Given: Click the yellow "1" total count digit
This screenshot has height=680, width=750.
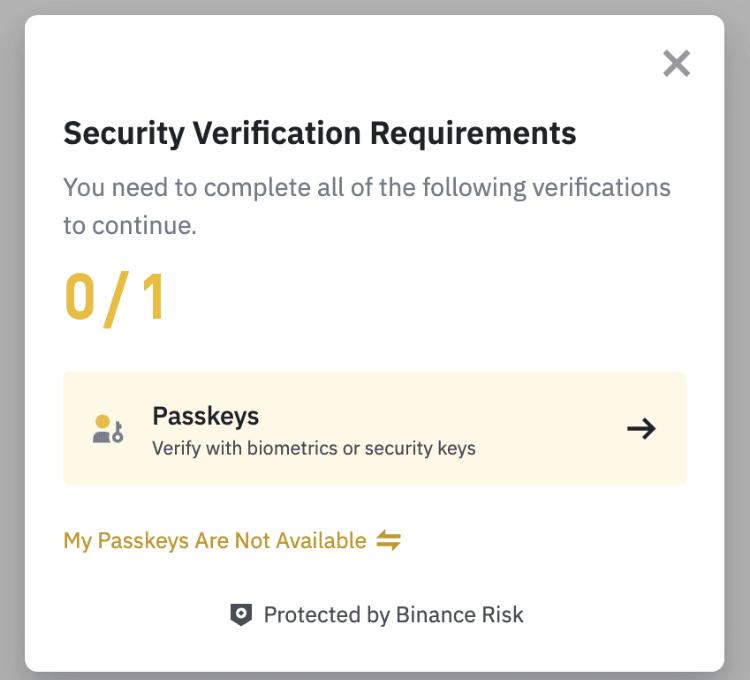Looking at the screenshot, I should 153,298.
